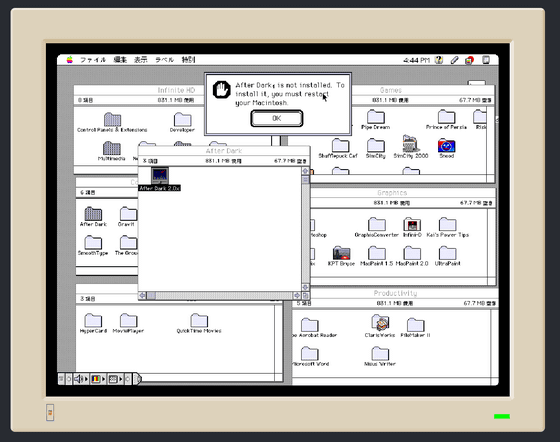Screen dimensions: 560x442
Task: Click the menu bar clock showing 4:44 PM
Action: point(416,60)
